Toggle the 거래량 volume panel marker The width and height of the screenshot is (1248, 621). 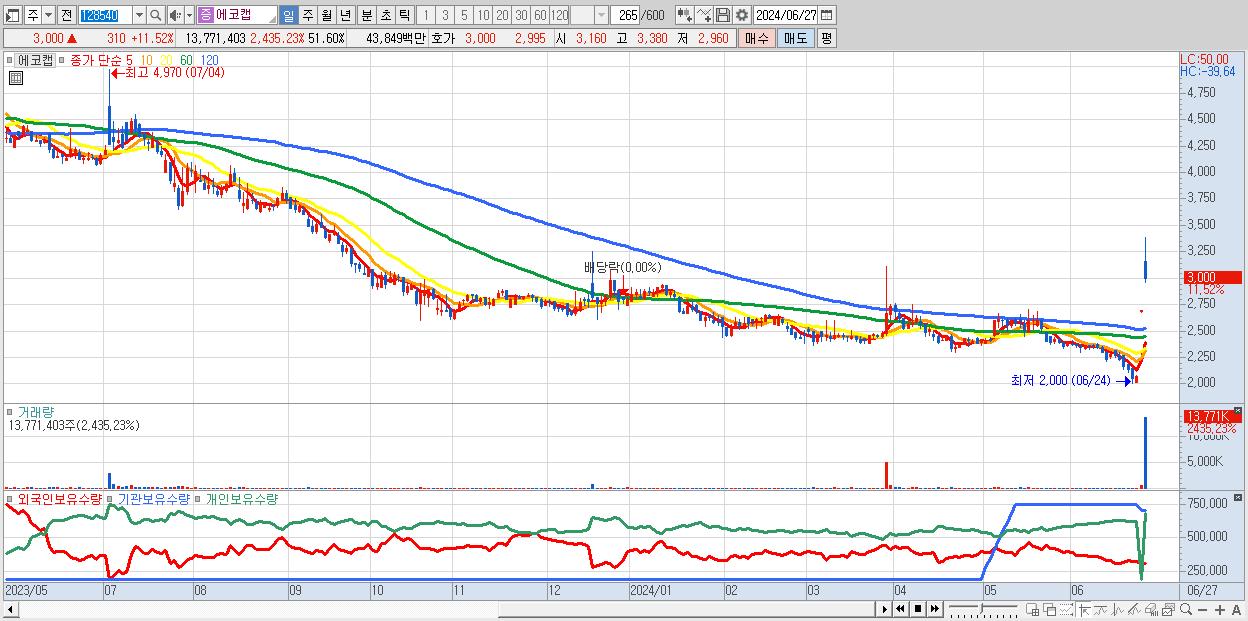(x=9, y=411)
